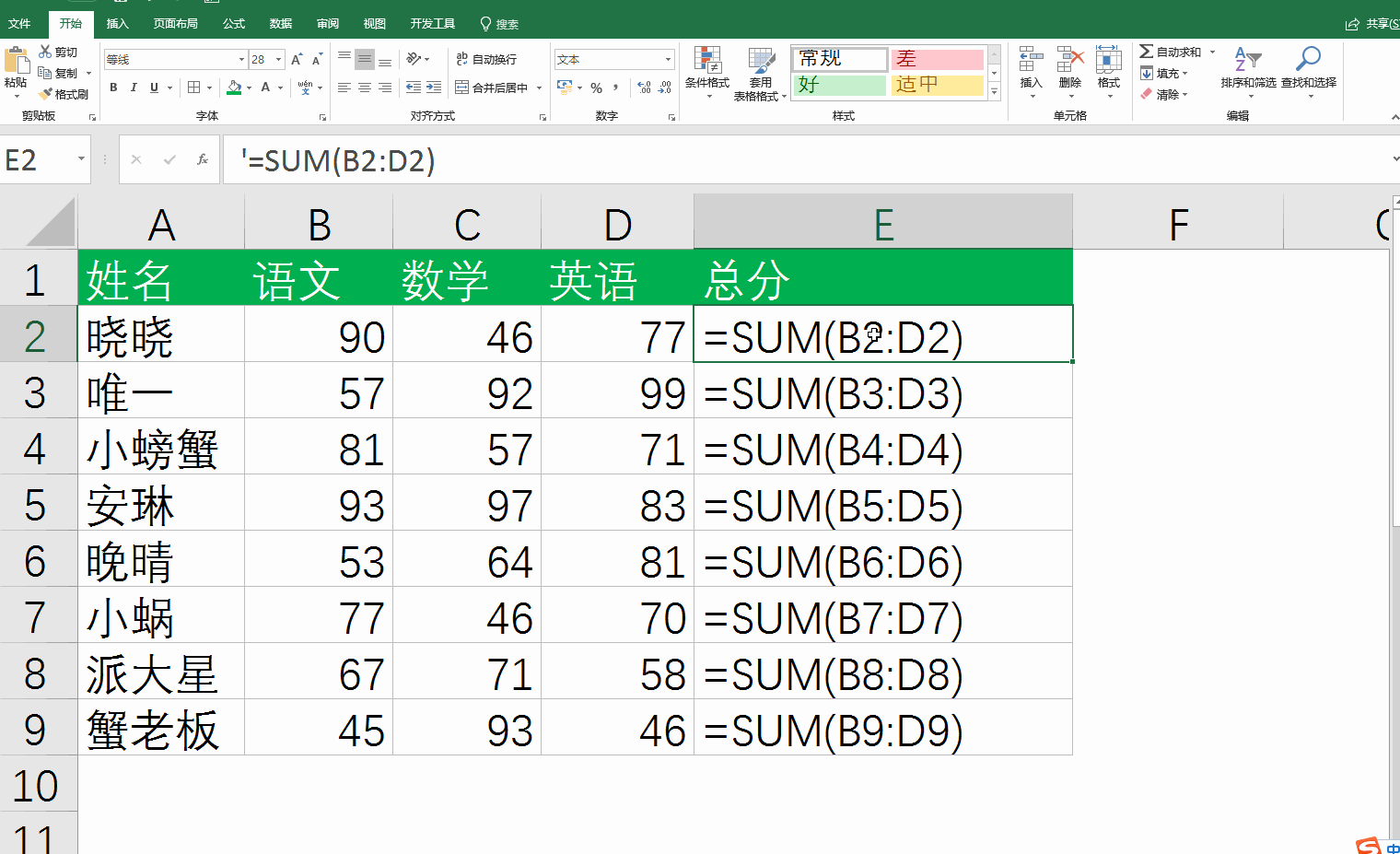Apply comma thousands separator style

[615, 88]
